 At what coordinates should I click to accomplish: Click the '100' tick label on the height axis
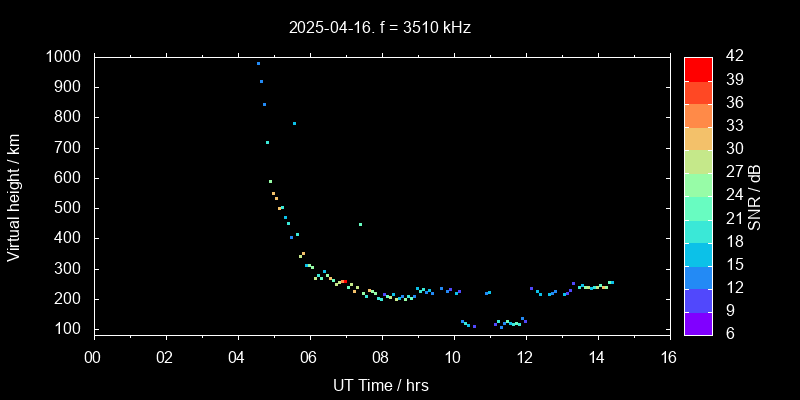pos(70,329)
